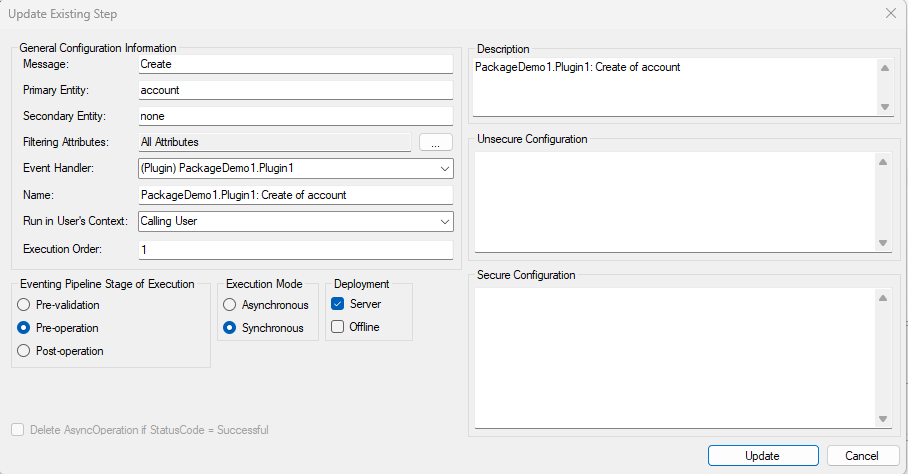908x474 pixels.
Task: Focus the Primary Entity input field
Action: pyautogui.click(x=295, y=90)
